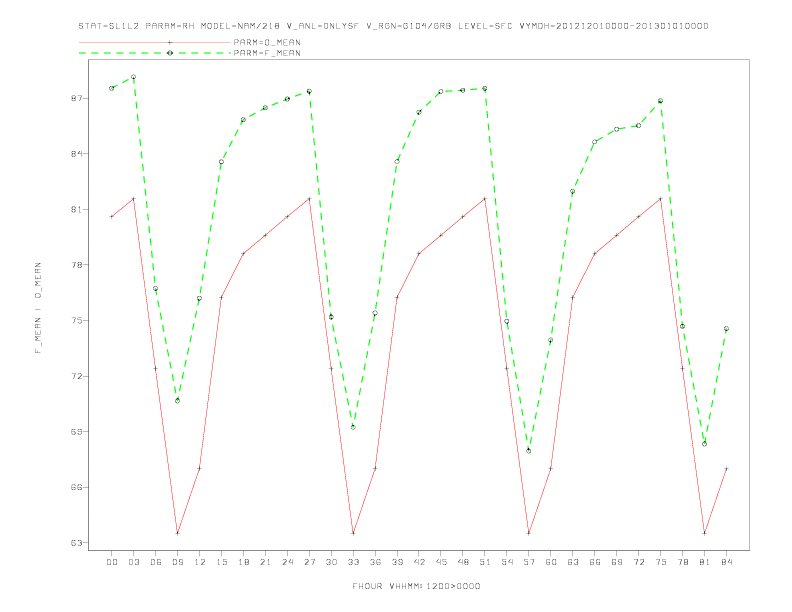Click the FHOUR VHHMM: 1200>0000 axis title
This screenshot has height=612, width=792.
416,586
